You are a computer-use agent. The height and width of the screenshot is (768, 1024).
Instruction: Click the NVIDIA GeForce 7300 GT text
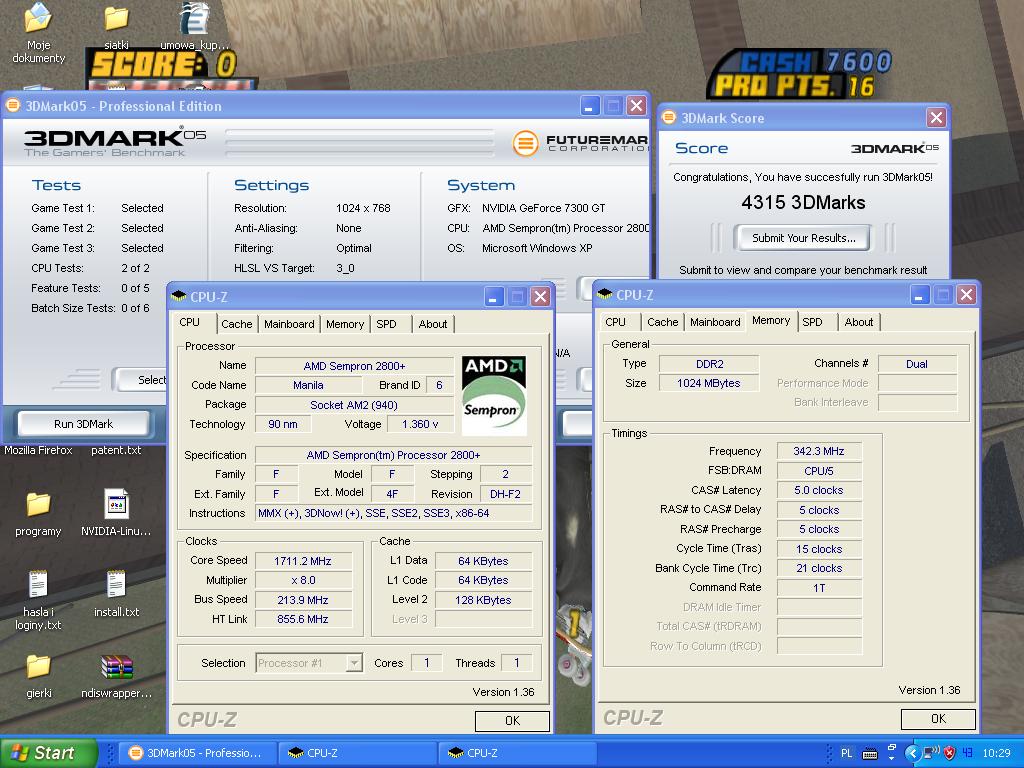coord(543,208)
